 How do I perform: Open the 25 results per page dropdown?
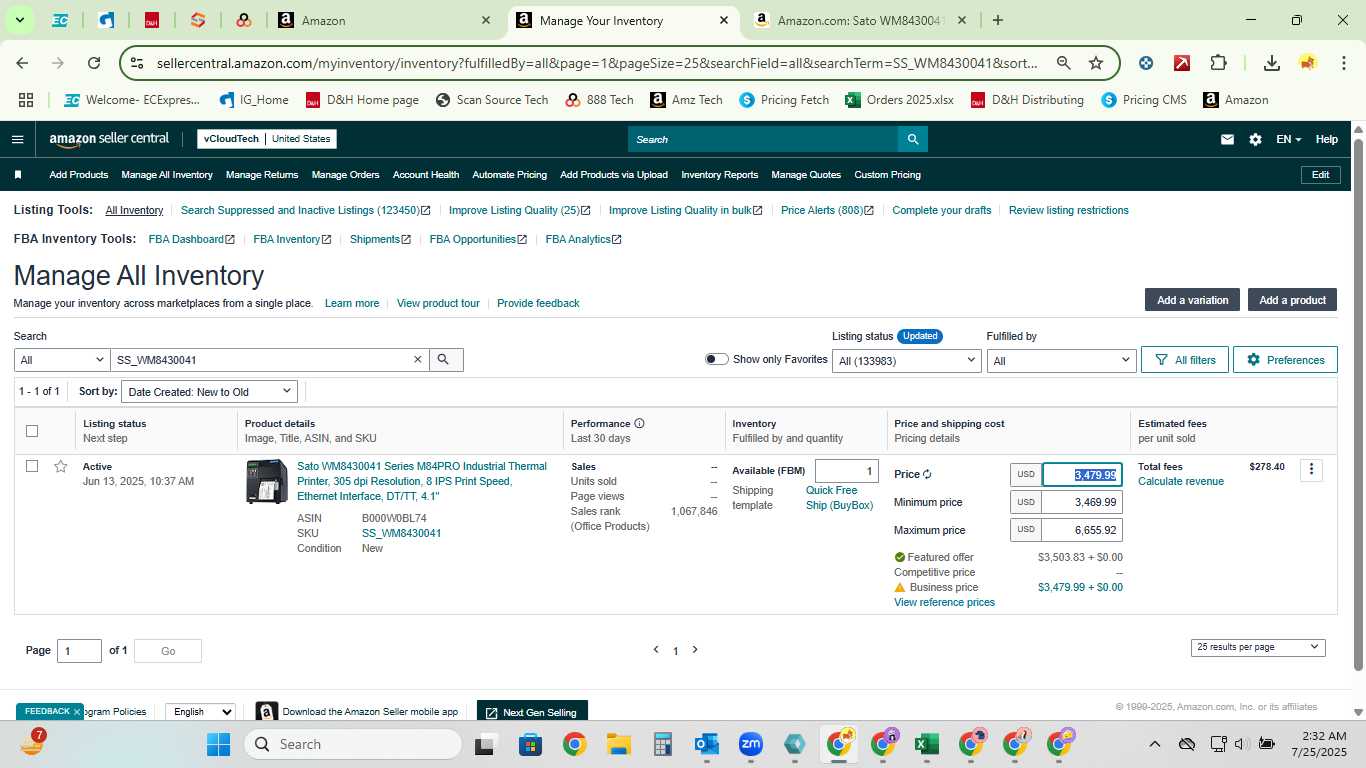coord(1258,647)
